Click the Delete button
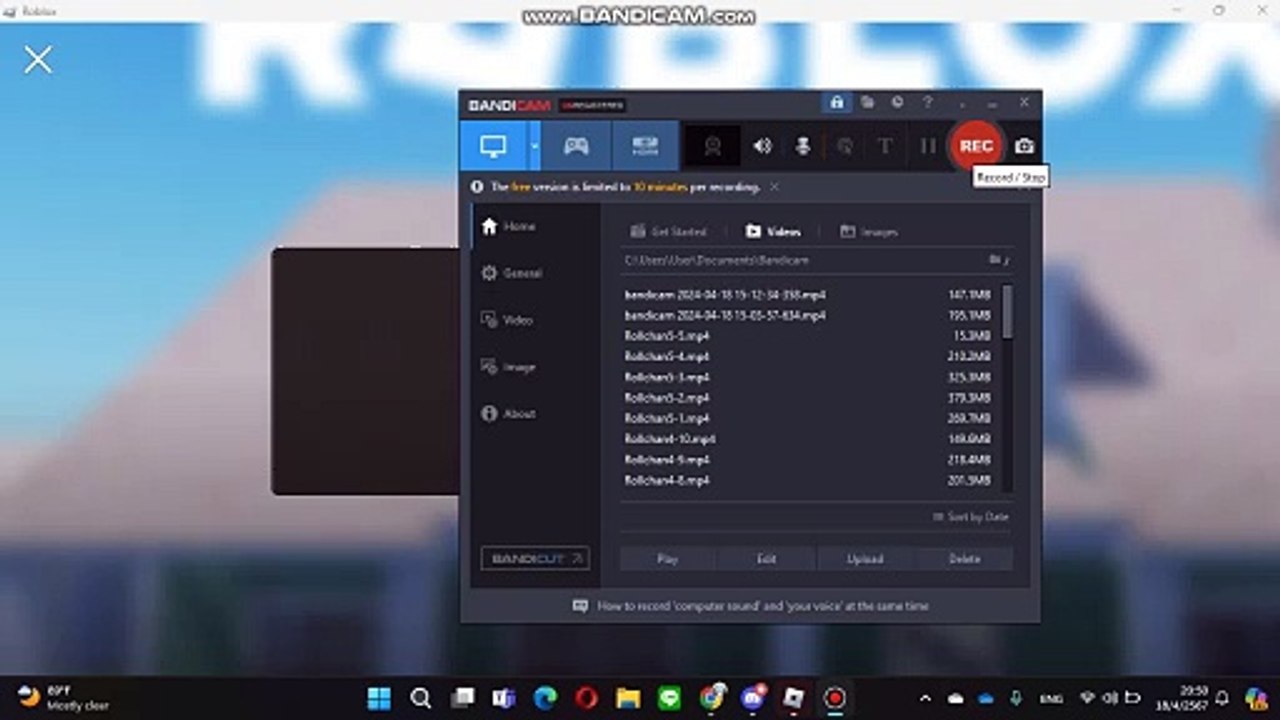Image resolution: width=1280 pixels, height=720 pixels. coord(964,559)
